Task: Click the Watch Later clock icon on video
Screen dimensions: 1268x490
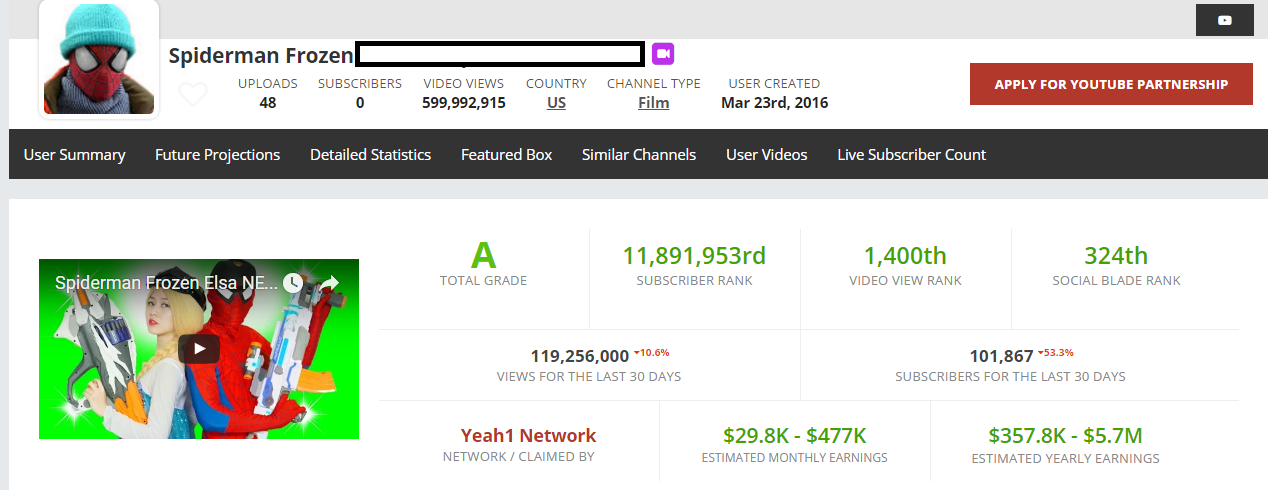Action: click(x=293, y=283)
